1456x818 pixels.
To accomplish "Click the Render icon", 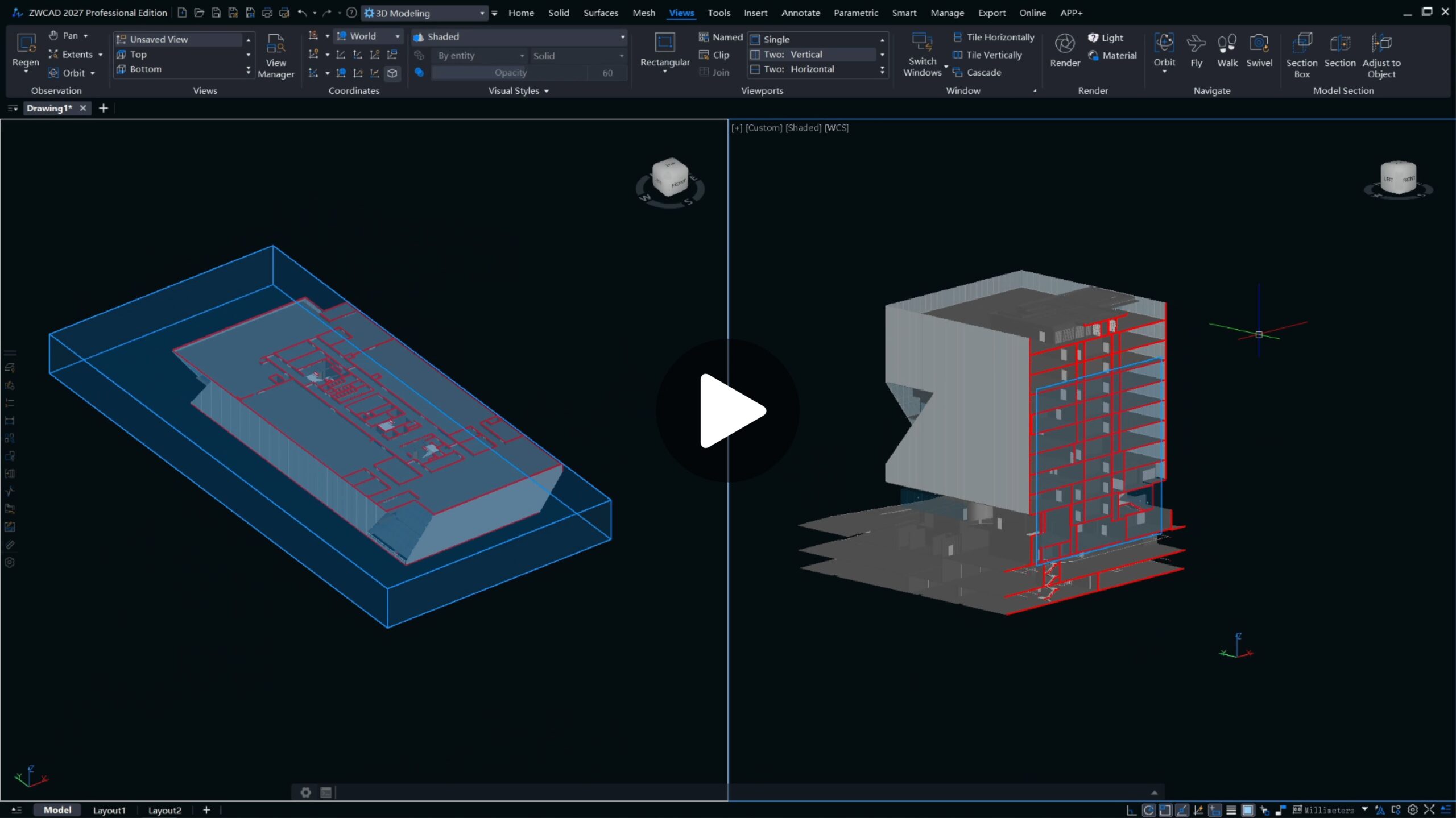I will coord(1064,44).
